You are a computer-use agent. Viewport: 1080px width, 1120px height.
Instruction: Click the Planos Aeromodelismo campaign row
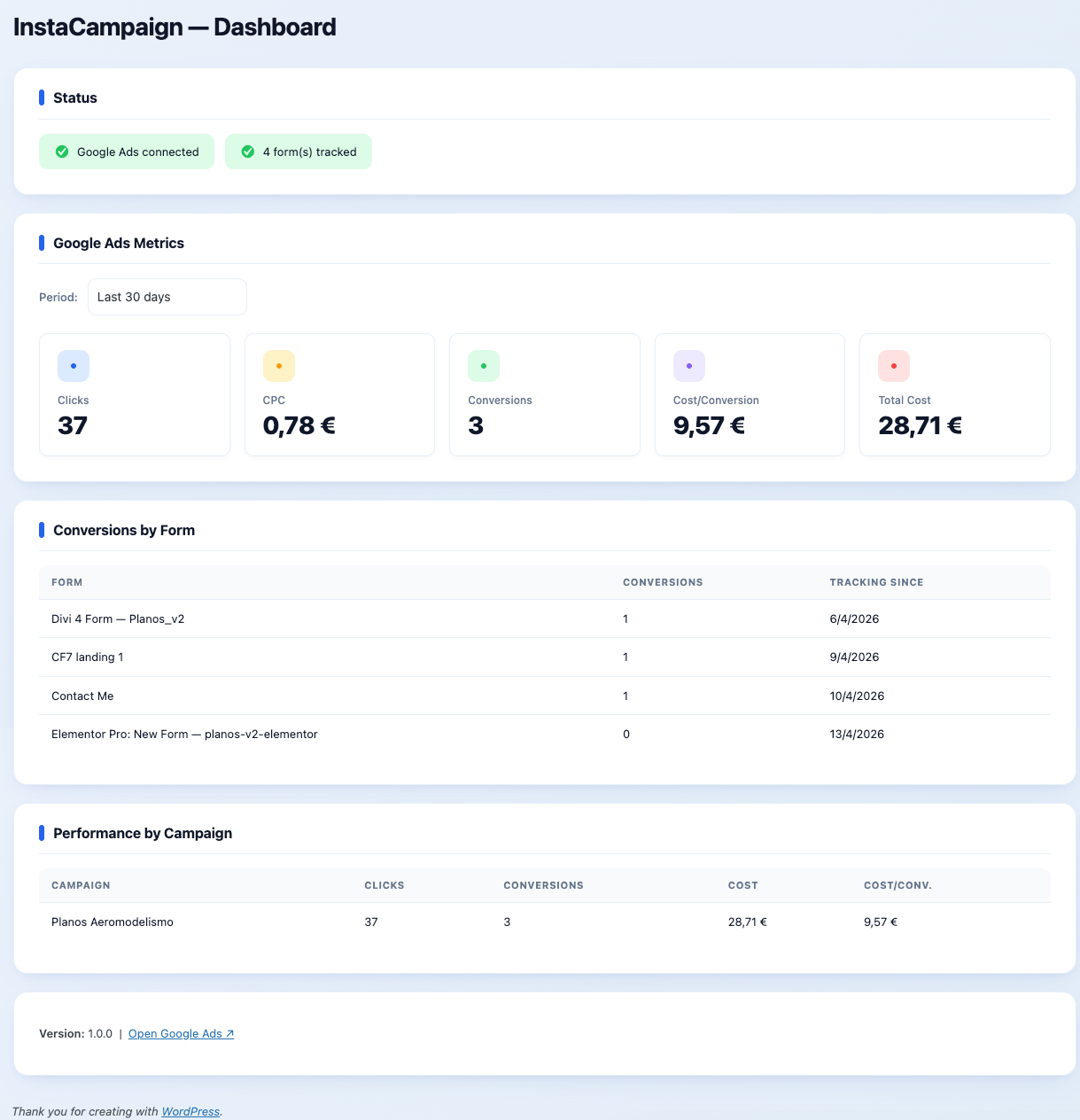pyautogui.click(x=113, y=922)
